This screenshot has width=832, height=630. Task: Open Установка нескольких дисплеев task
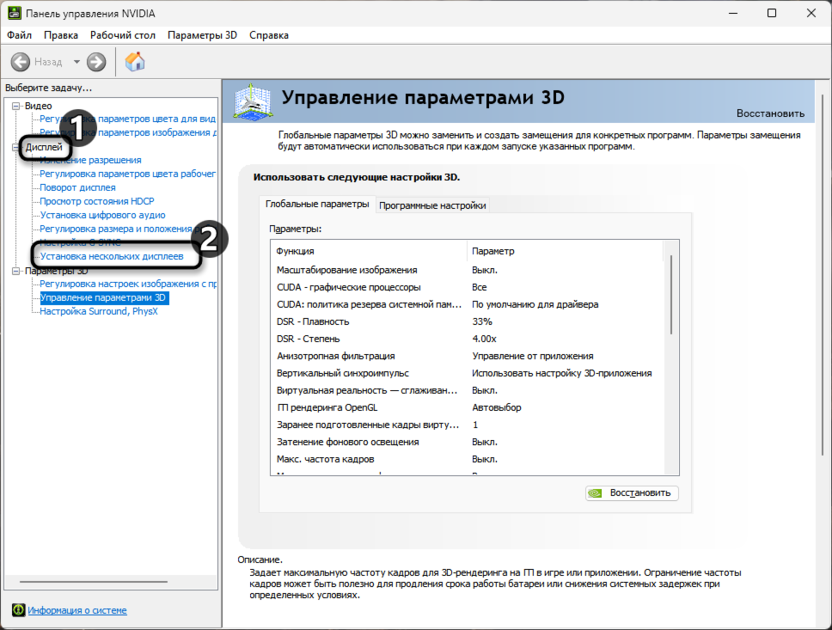(112, 256)
